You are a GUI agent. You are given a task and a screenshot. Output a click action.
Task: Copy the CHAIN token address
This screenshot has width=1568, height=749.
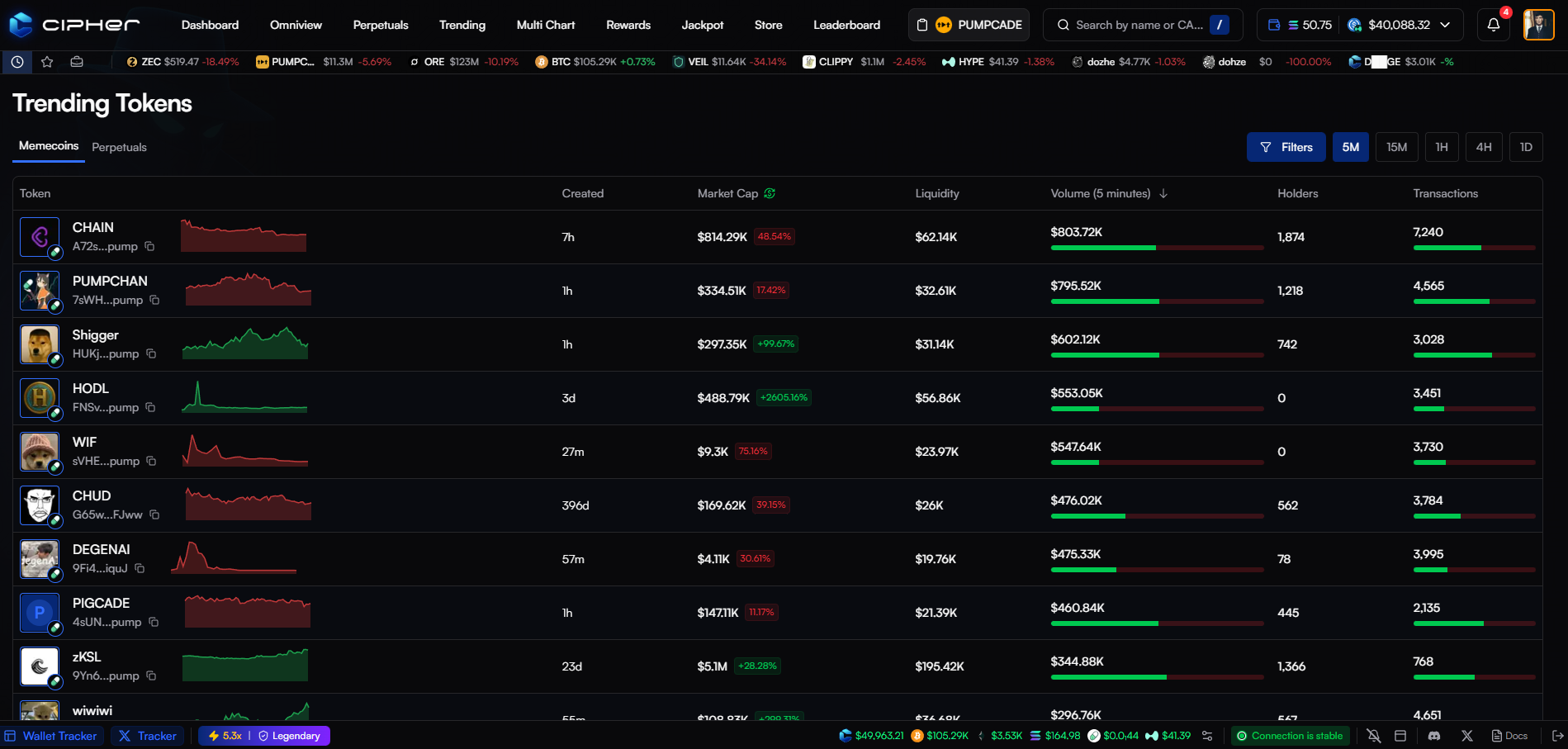(x=149, y=246)
